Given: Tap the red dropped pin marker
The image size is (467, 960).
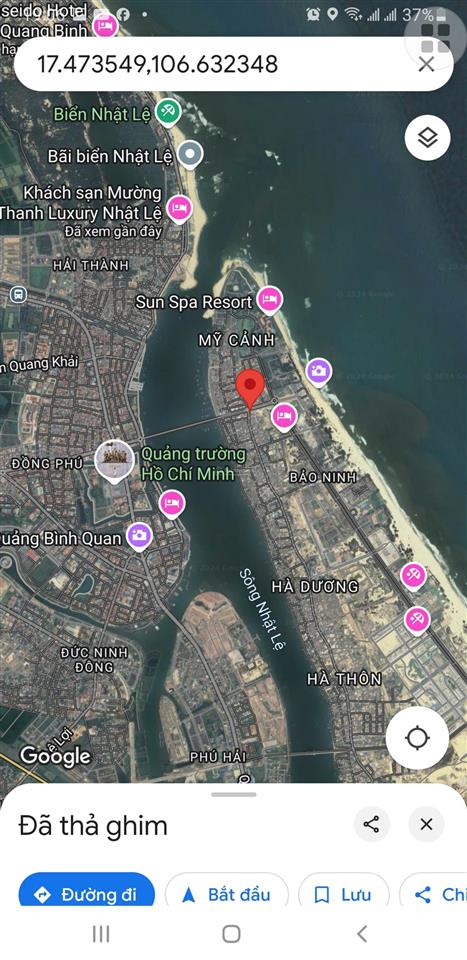Looking at the screenshot, I should click(250, 389).
